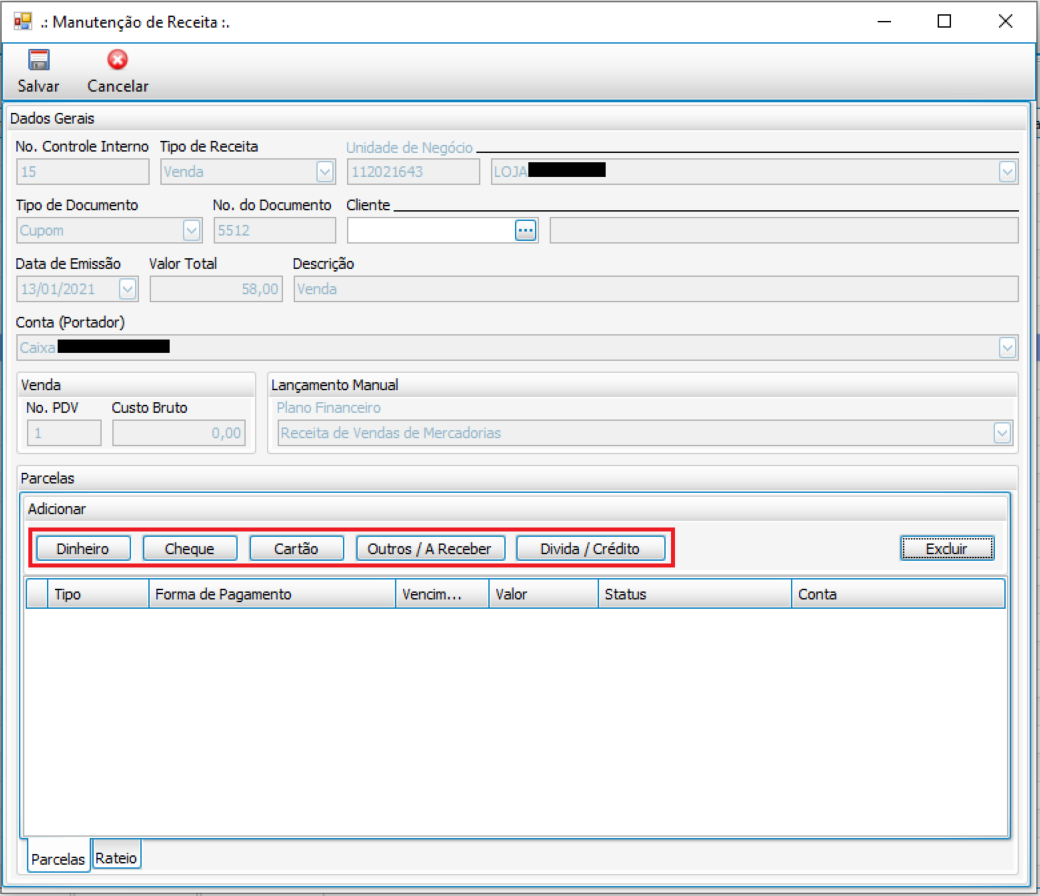This screenshot has height=896, width=1040.
Task: Sort by the Tipo column header
Action: (x=98, y=594)
